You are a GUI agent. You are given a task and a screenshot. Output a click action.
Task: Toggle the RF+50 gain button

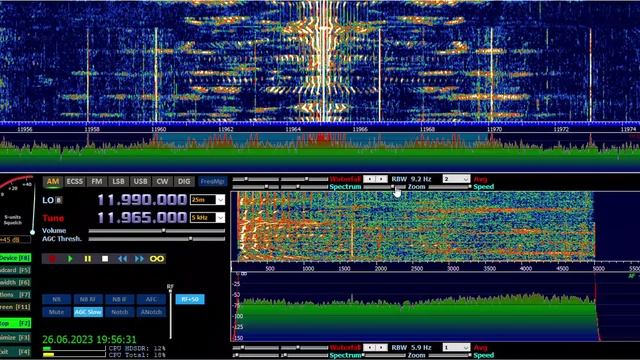click(190, 299)
